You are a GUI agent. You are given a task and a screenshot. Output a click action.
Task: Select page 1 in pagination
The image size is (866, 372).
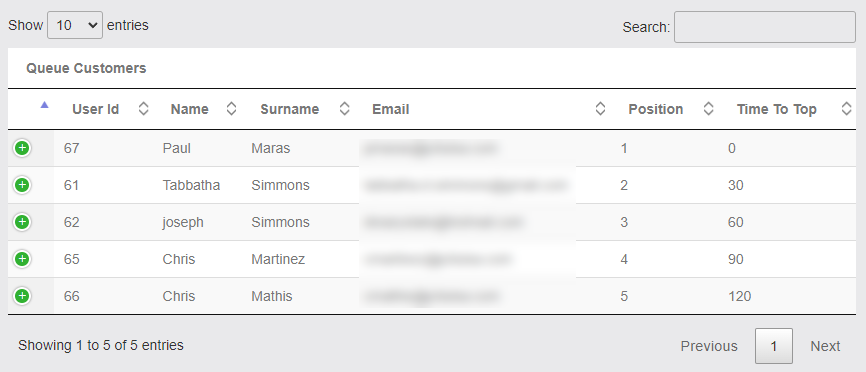pyautogui.click(x=774, y=346)
